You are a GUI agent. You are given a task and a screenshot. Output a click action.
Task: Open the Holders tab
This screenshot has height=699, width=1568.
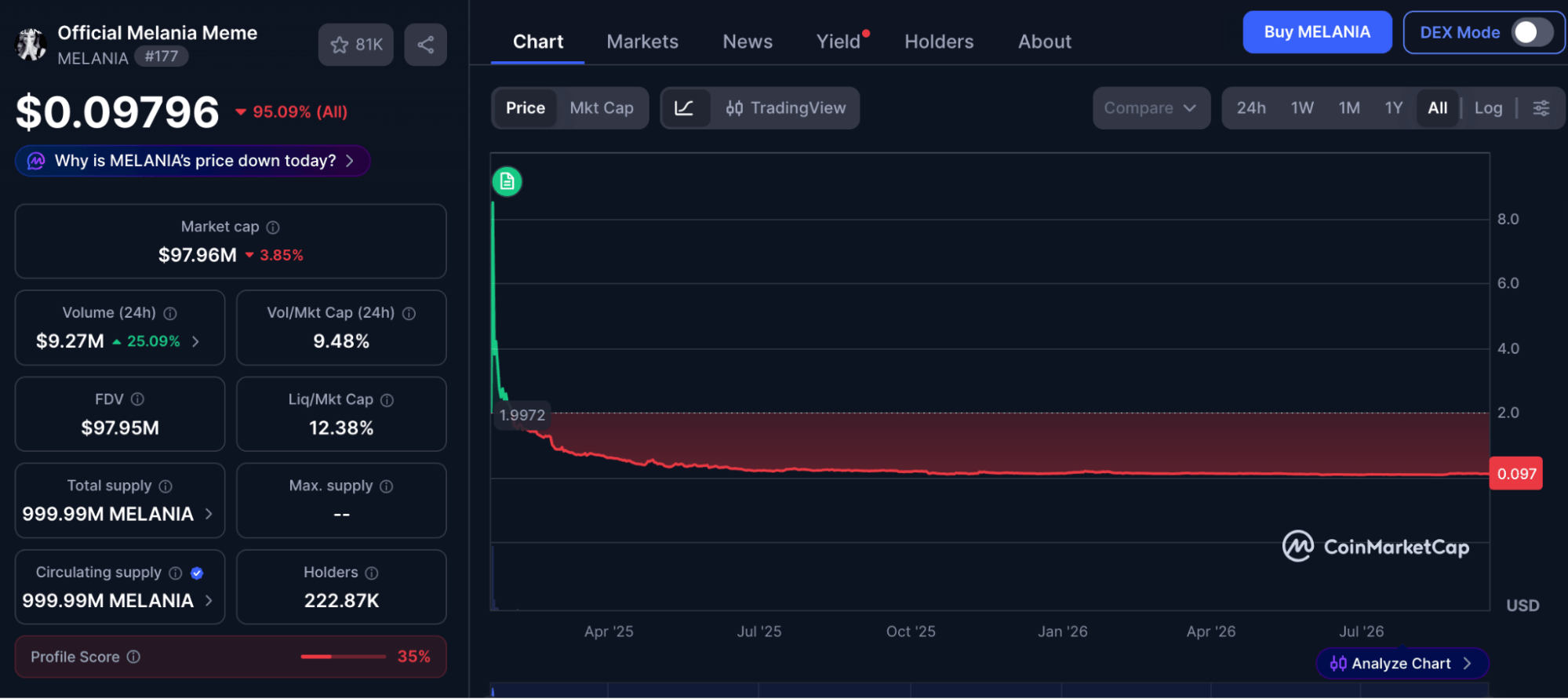pyautogui.click(x=939, y=42)
